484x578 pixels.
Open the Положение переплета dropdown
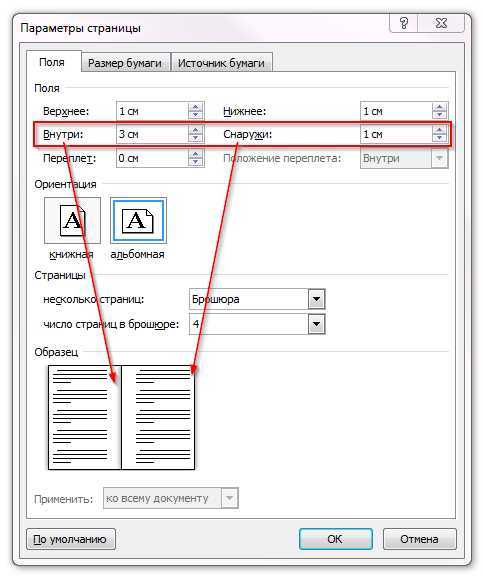[x=439, y=158]
